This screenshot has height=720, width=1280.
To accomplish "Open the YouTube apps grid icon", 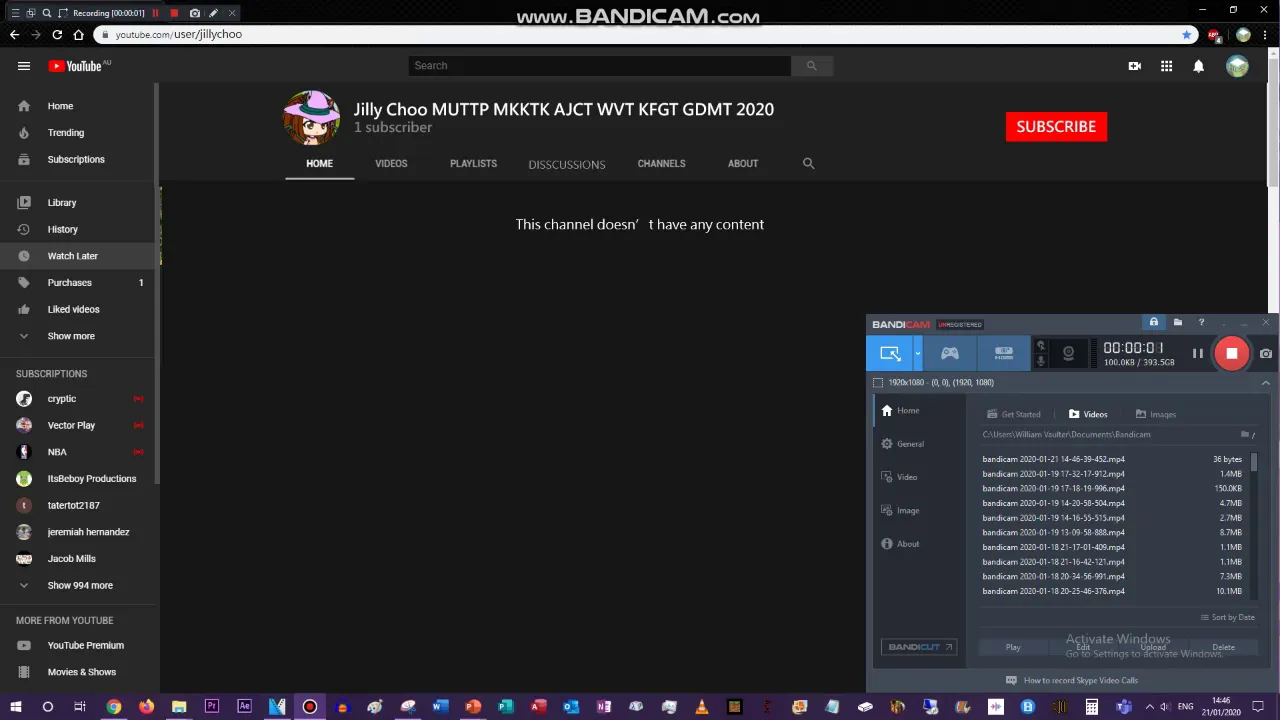I will click(1166, 66).
